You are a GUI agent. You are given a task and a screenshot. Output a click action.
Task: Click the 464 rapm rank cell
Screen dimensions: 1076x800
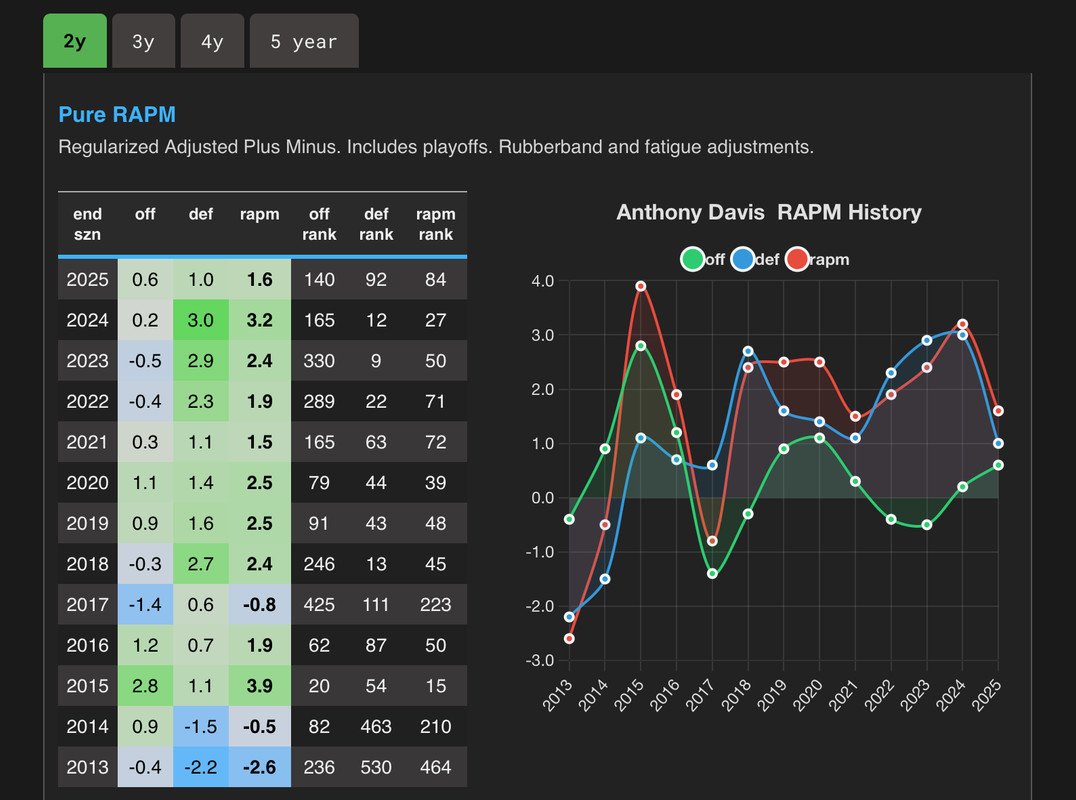click(435, 766)
